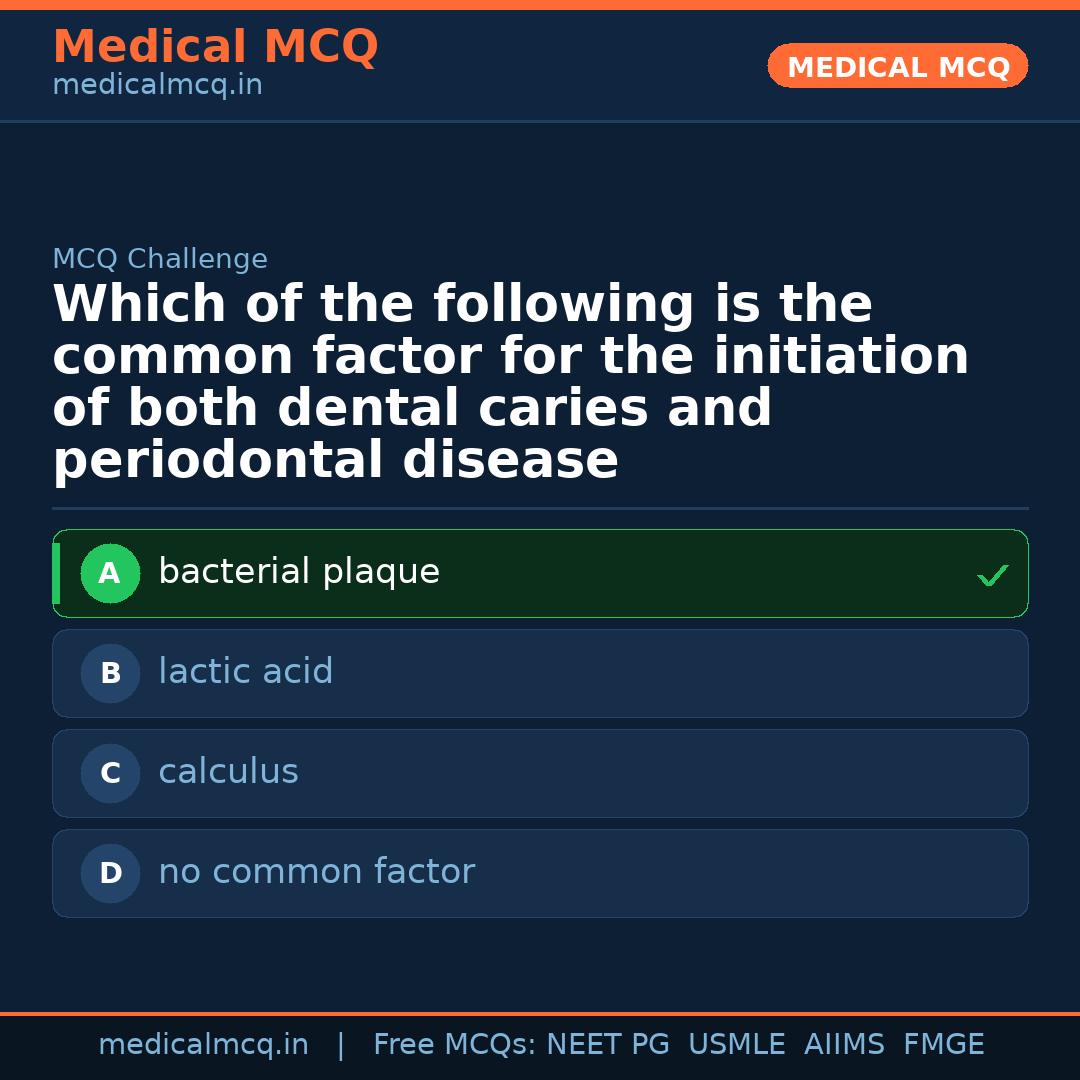The width and height of the screenshot is (1080, 1080).
Task: Click the NEET PG footer text
Action: [x=608, y=1045]
